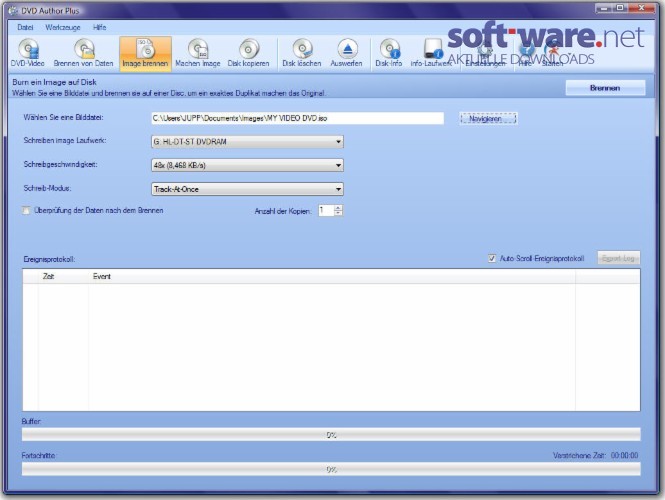Toggle Auto-Scroll Ereignisprotokoll checkbox
This screenshot has width=665, height=500.
click(492, 258)
